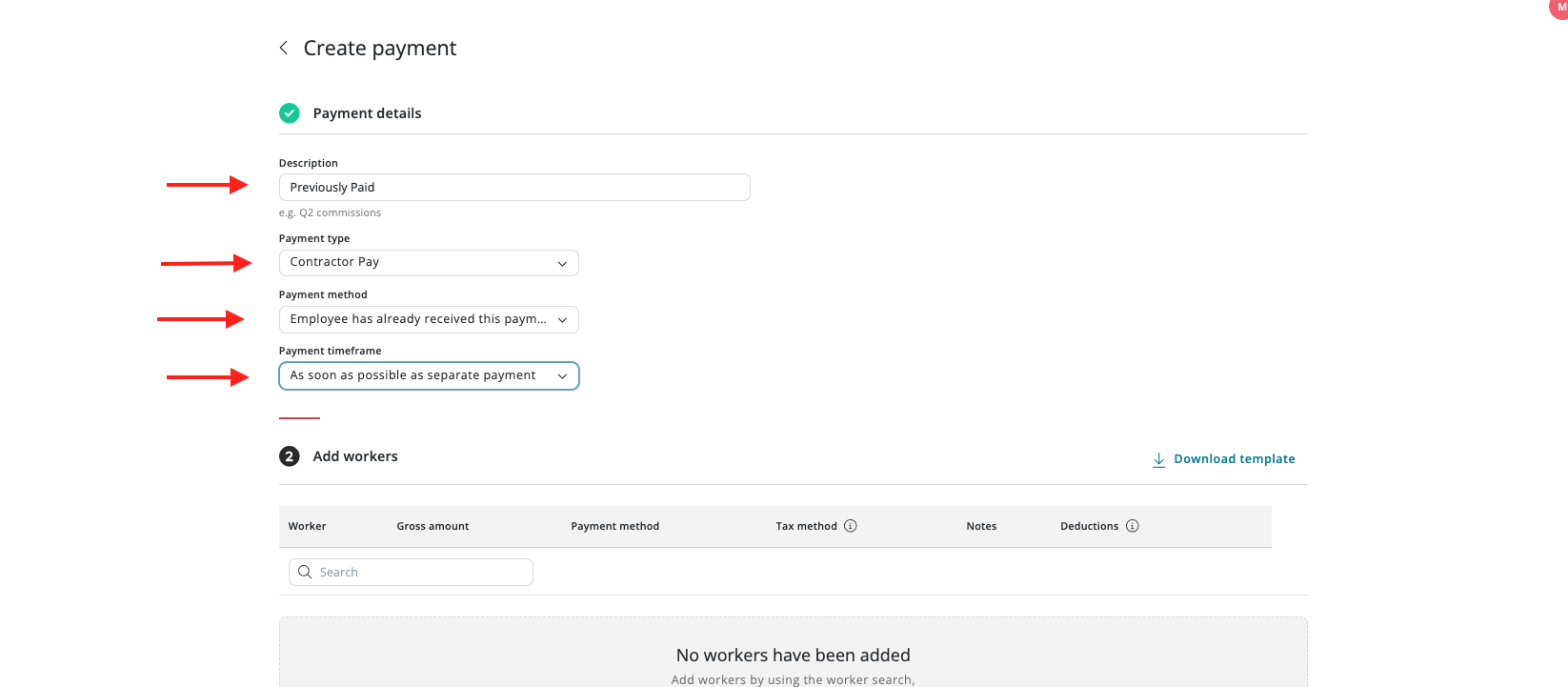
Task: Click the Tax method column header
Action: click(x=806, y=526)
